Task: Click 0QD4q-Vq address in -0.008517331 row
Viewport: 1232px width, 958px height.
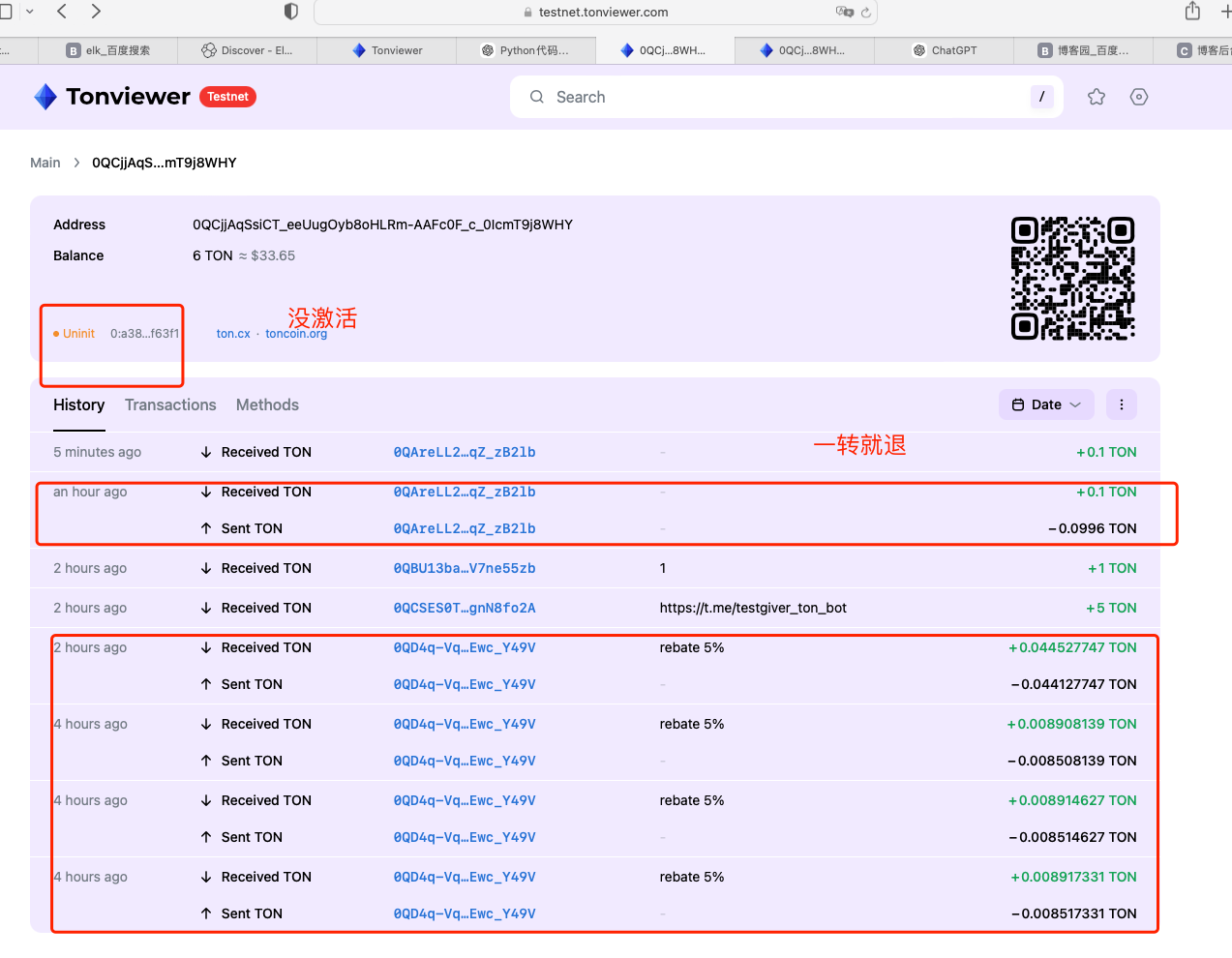Action: [465, 913]
